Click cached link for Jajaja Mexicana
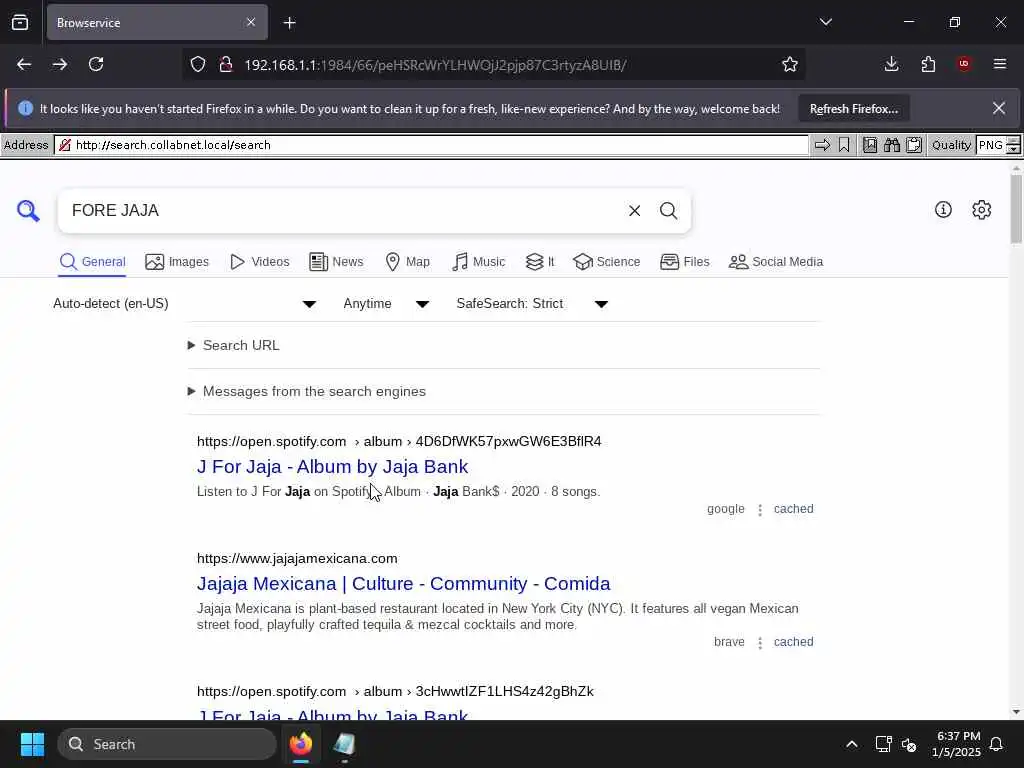The image size is (1024, 768). click(x=793, y=642)
